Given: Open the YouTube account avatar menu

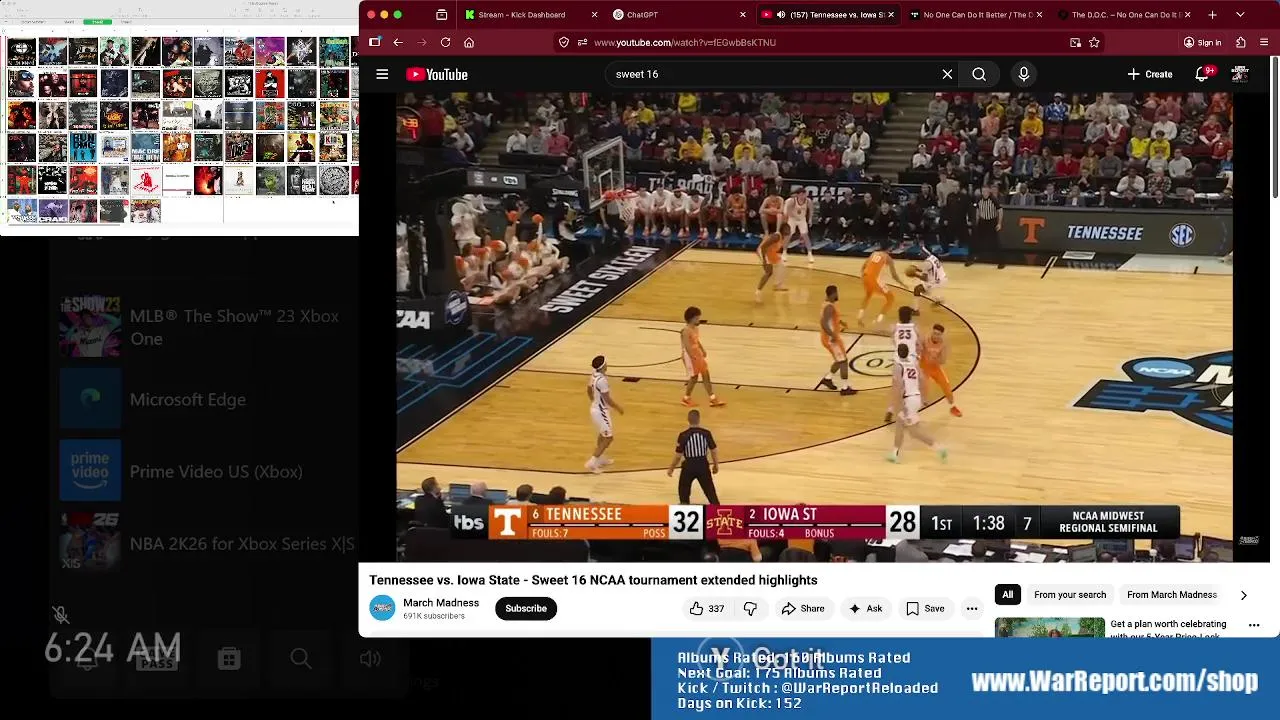Looking at the screenshot, I should (x=1240, y=74).
